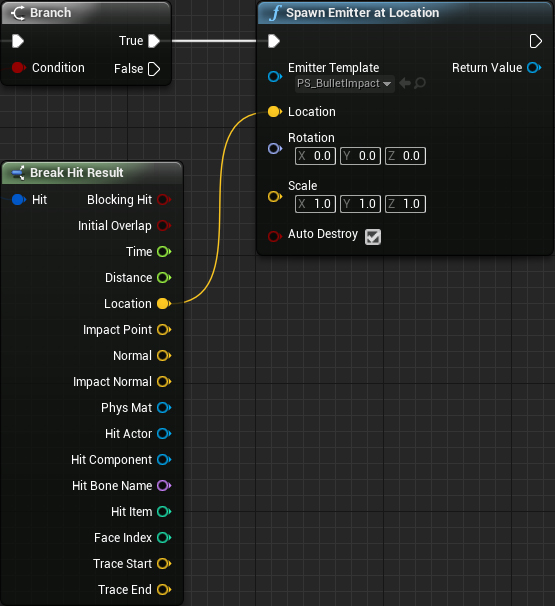Click Spawn Emitter output execution pin
Image resolution: width=555 pixels, height=606 pixels.
coord(535,41)
